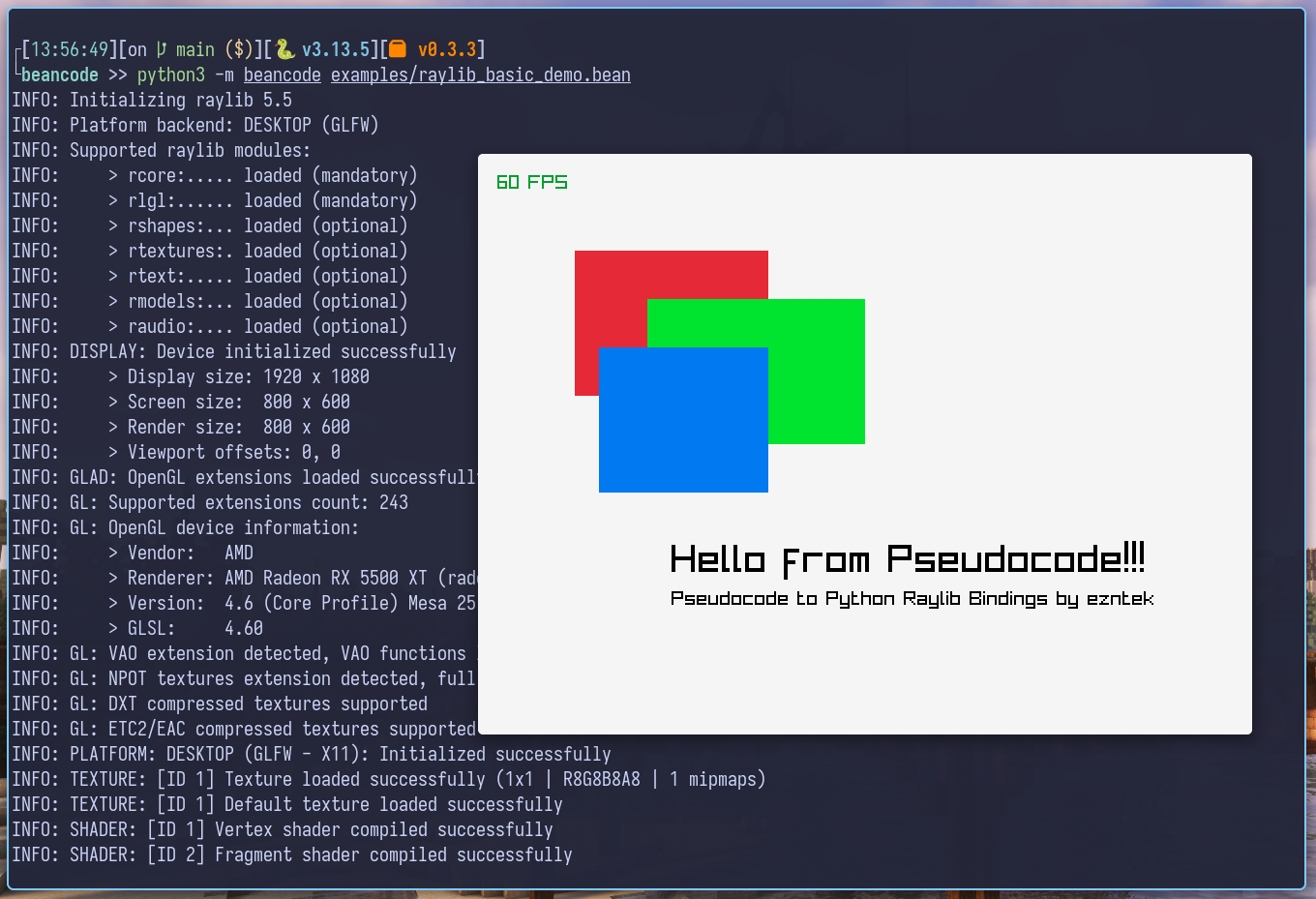
Task: Click the green rectangle in raylib window
Action: tap(818, 372)
